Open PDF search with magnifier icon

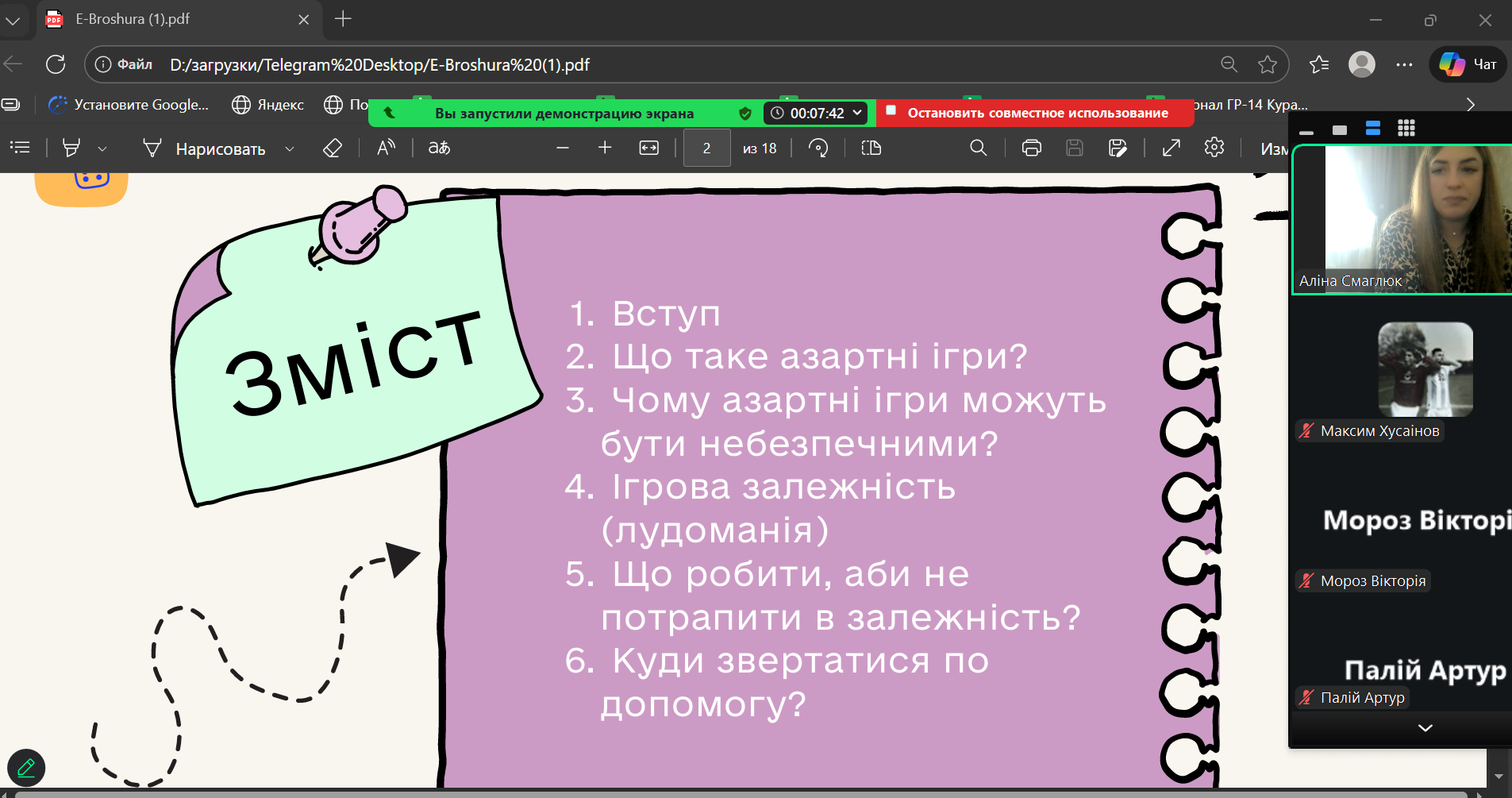(978, 148)
